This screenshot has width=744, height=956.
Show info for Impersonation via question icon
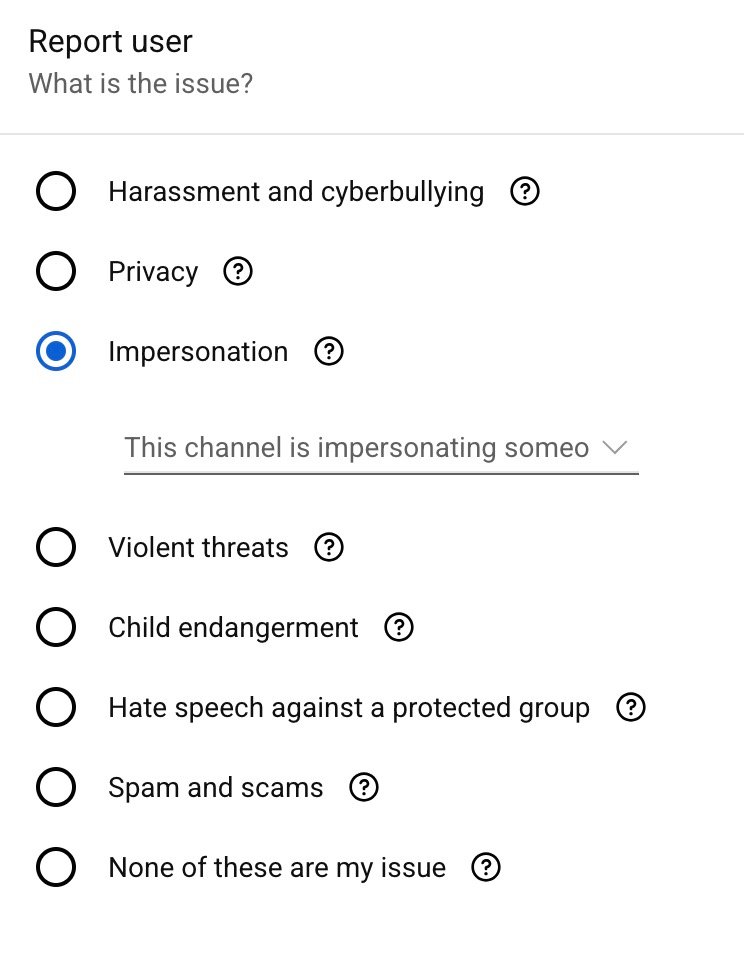tap(329, 352)
